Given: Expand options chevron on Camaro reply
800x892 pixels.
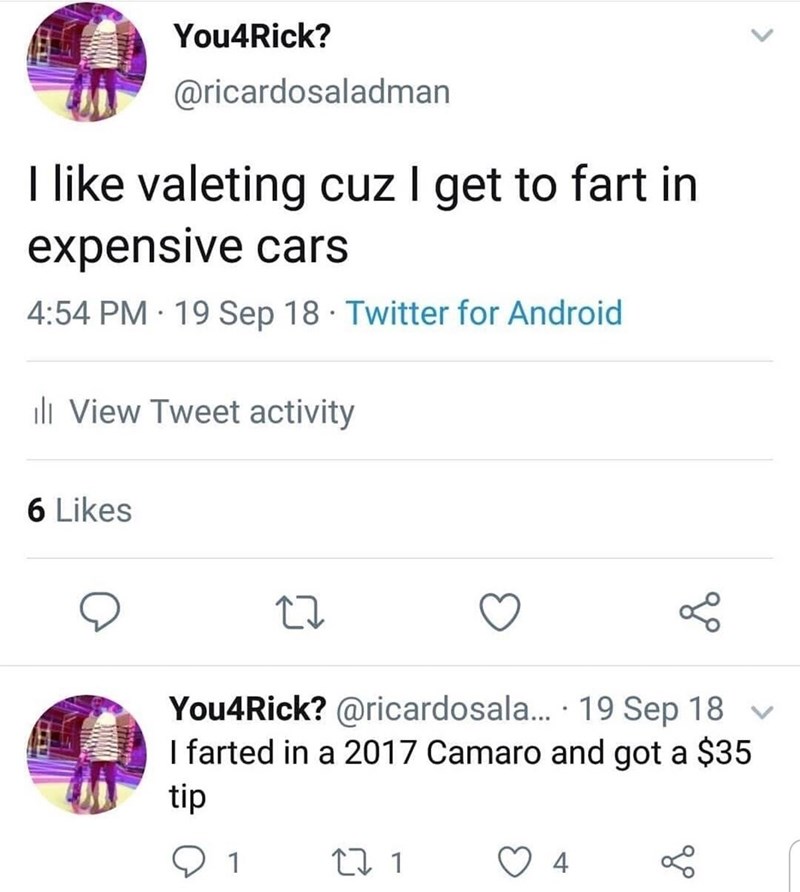Looking at the screenshot, I should (764, 711).
